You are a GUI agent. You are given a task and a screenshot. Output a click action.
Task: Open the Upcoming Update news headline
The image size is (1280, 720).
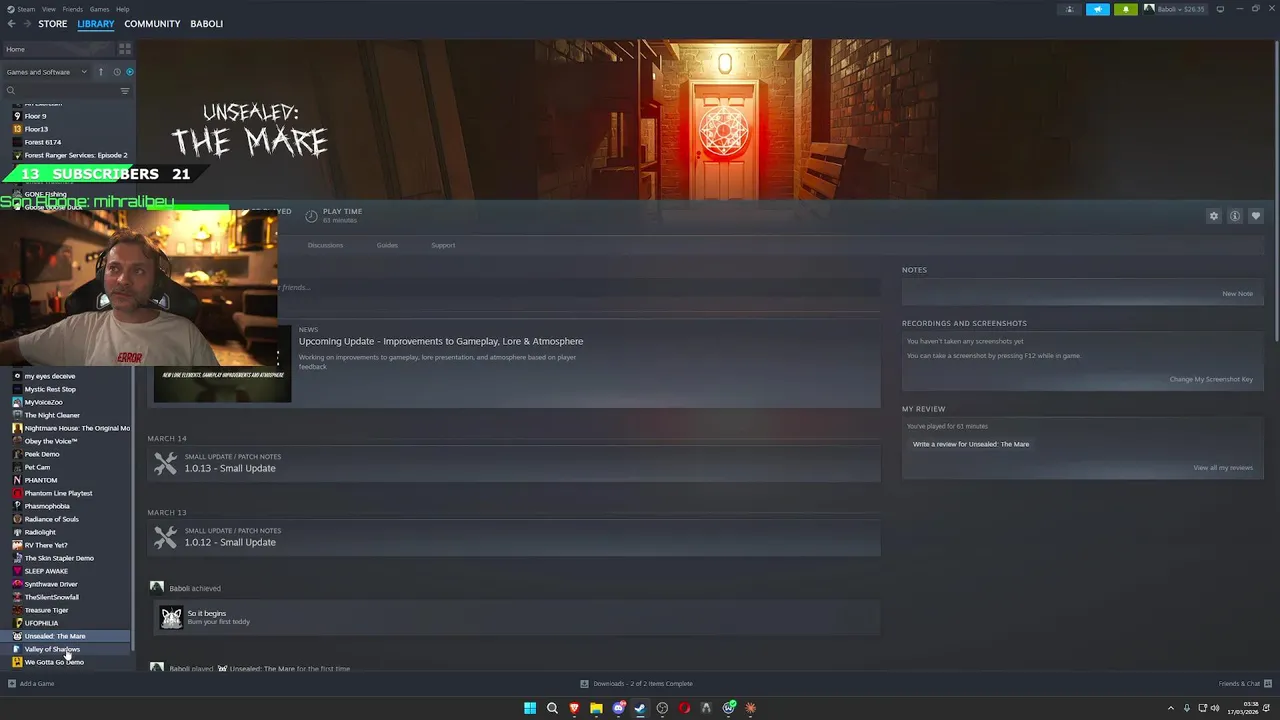coord(441,341)
